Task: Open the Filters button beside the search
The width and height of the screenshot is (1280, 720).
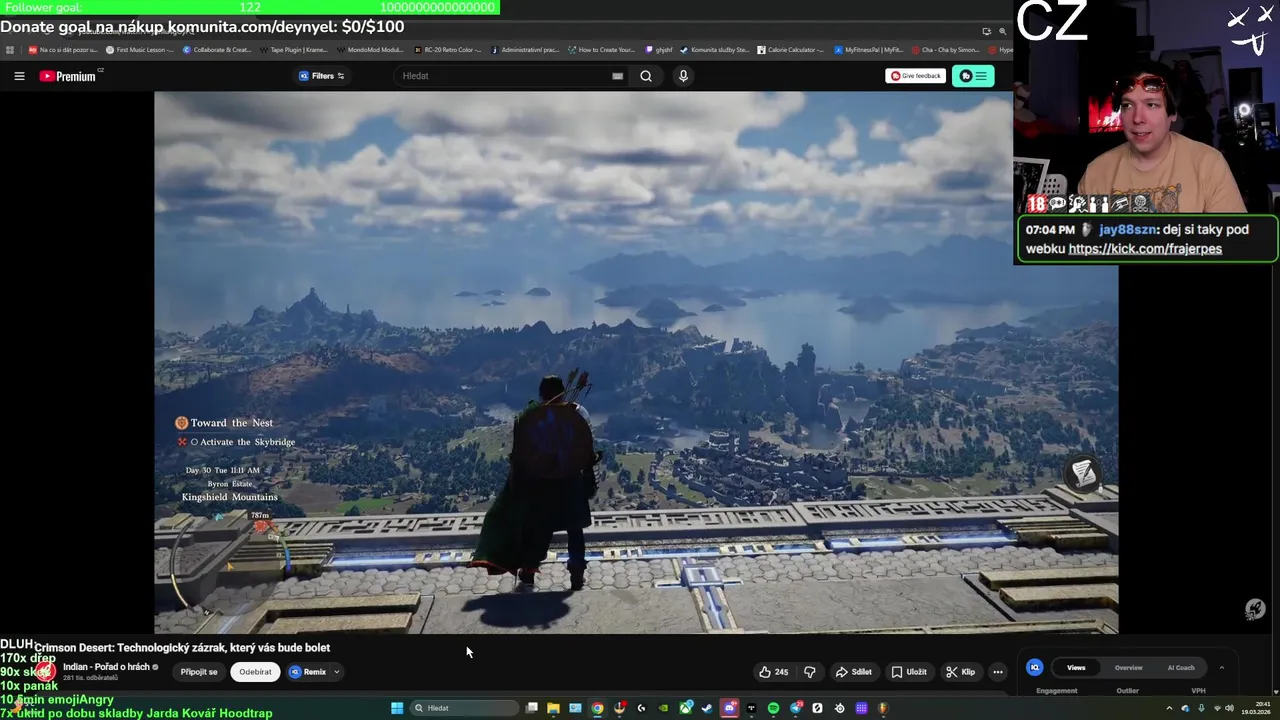Action: point(322,76)
